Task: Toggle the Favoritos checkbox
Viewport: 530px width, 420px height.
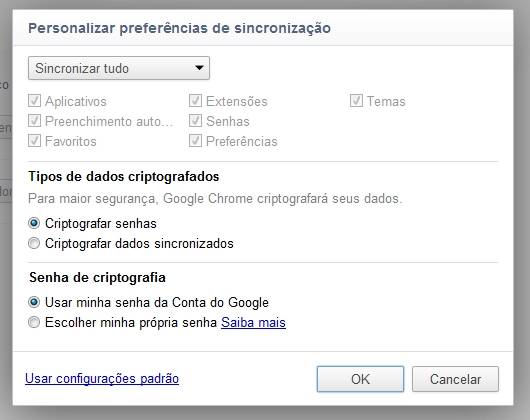Action: click(34, 141)
